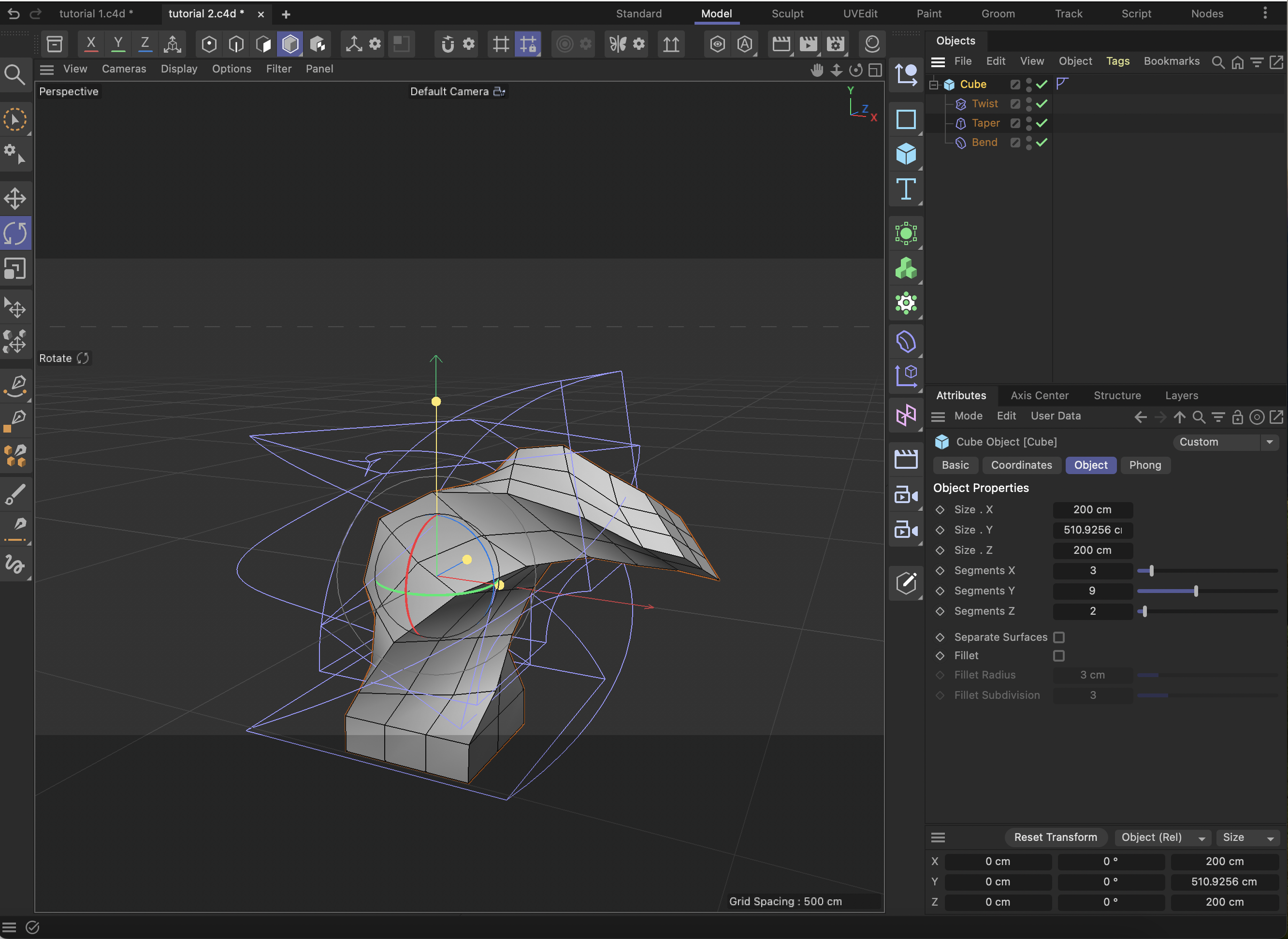This screenshot has height=939, width=1288.
Task: Enable the Separate Surfaces checkbox
Action: (x=1059, y=637)
